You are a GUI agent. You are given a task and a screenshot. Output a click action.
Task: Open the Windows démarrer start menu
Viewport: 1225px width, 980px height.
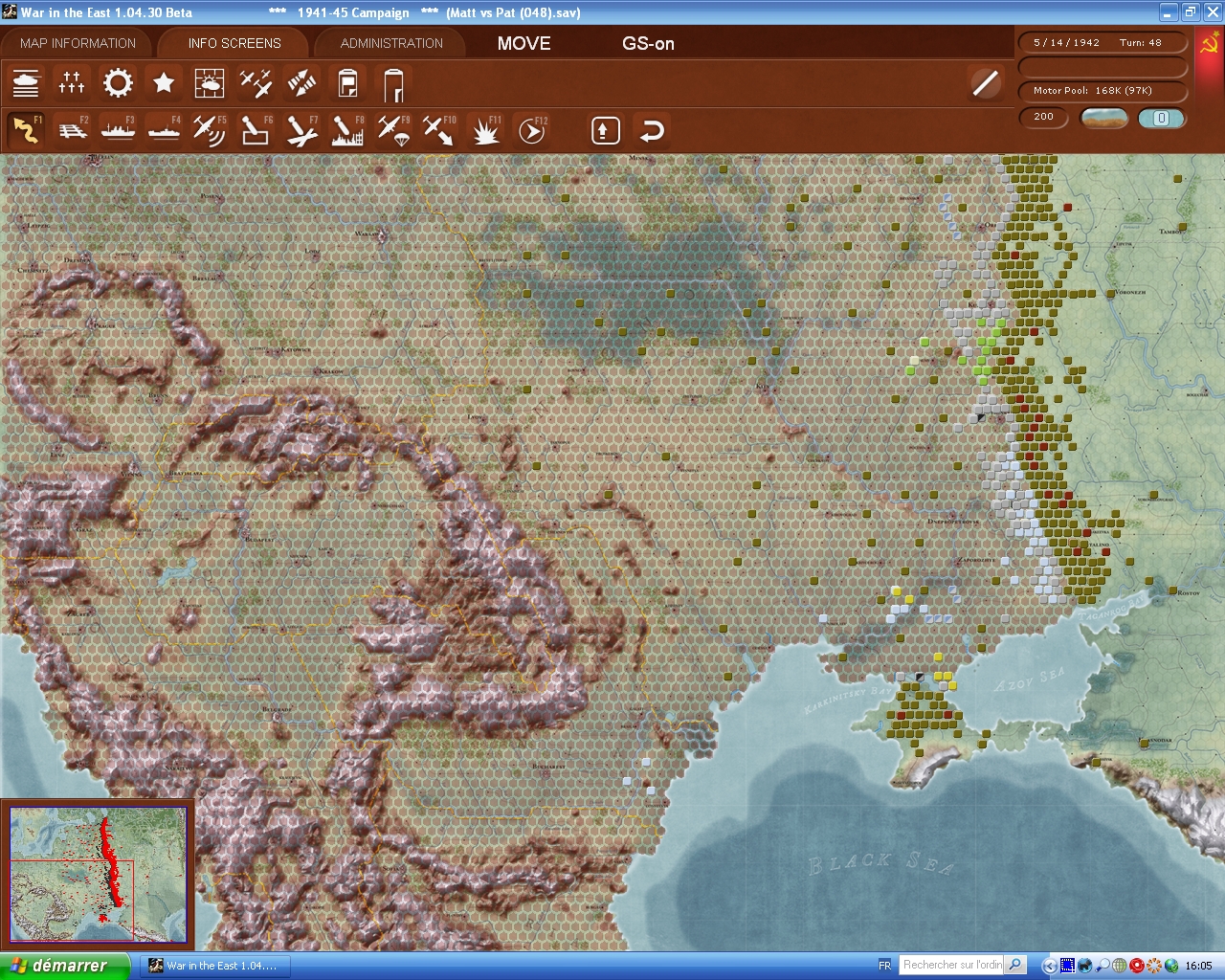point(65,966)
